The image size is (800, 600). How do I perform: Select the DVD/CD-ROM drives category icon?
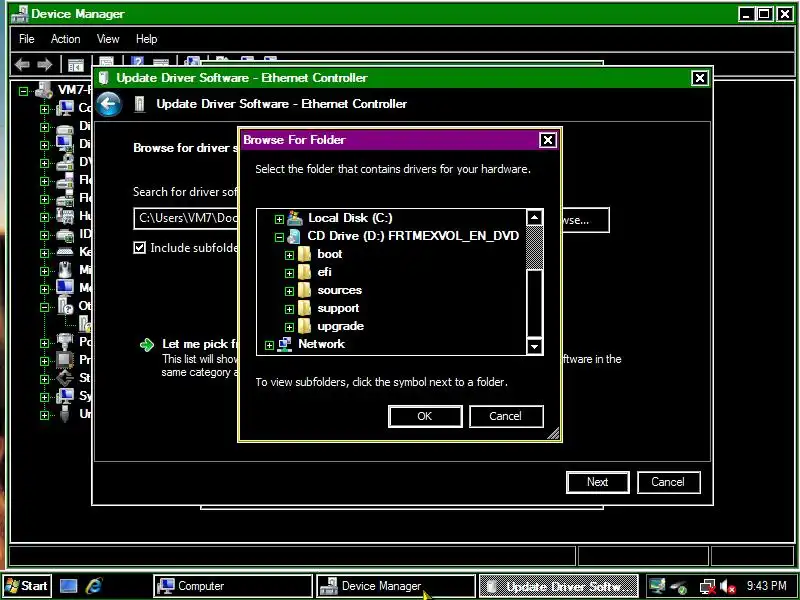pyautogui.click(x=65, y=162)
